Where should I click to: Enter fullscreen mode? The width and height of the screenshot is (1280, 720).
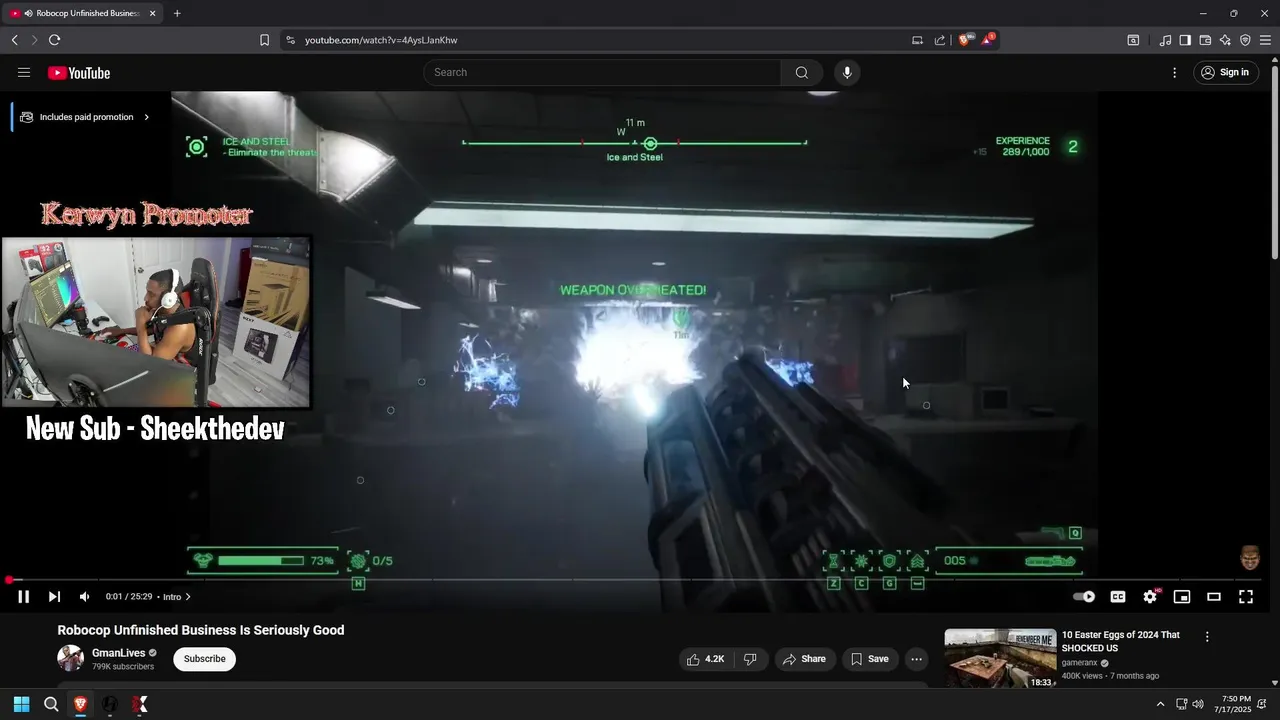1246,597
